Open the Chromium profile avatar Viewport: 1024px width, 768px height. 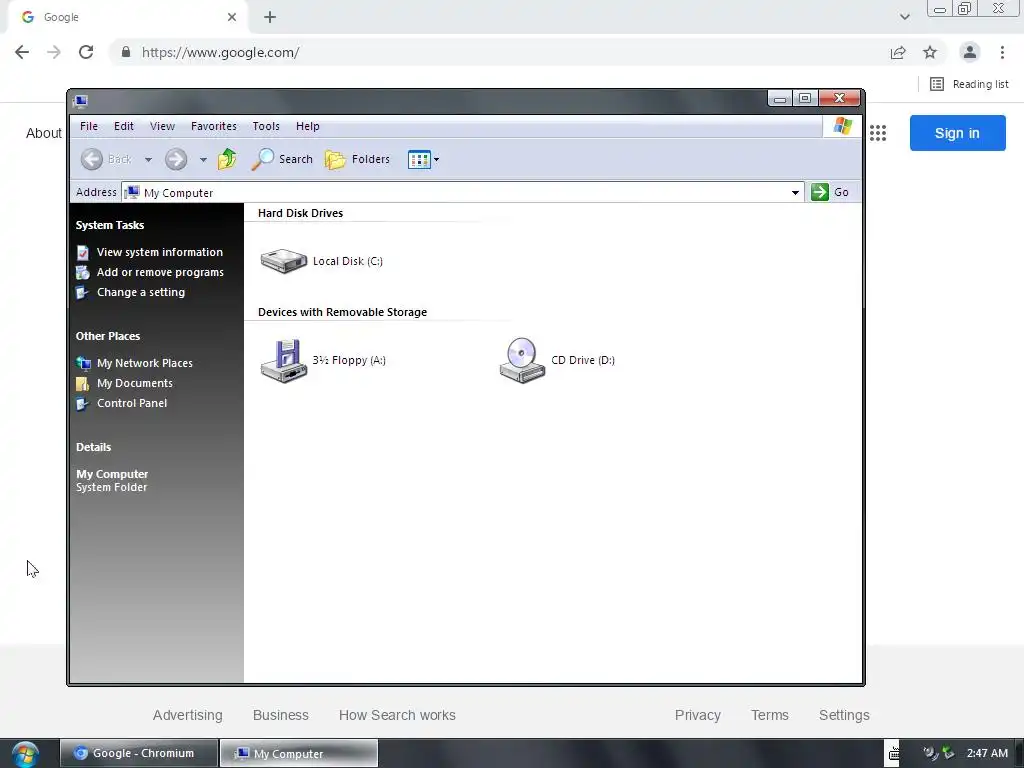click(x=970, y=52)
